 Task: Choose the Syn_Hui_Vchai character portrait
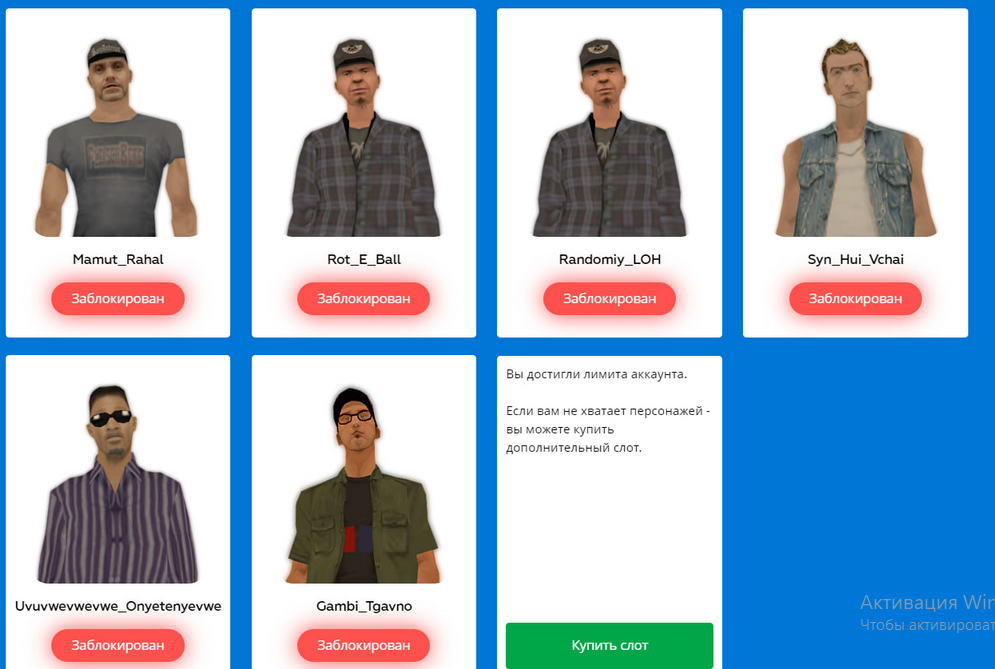pos(855,137)
